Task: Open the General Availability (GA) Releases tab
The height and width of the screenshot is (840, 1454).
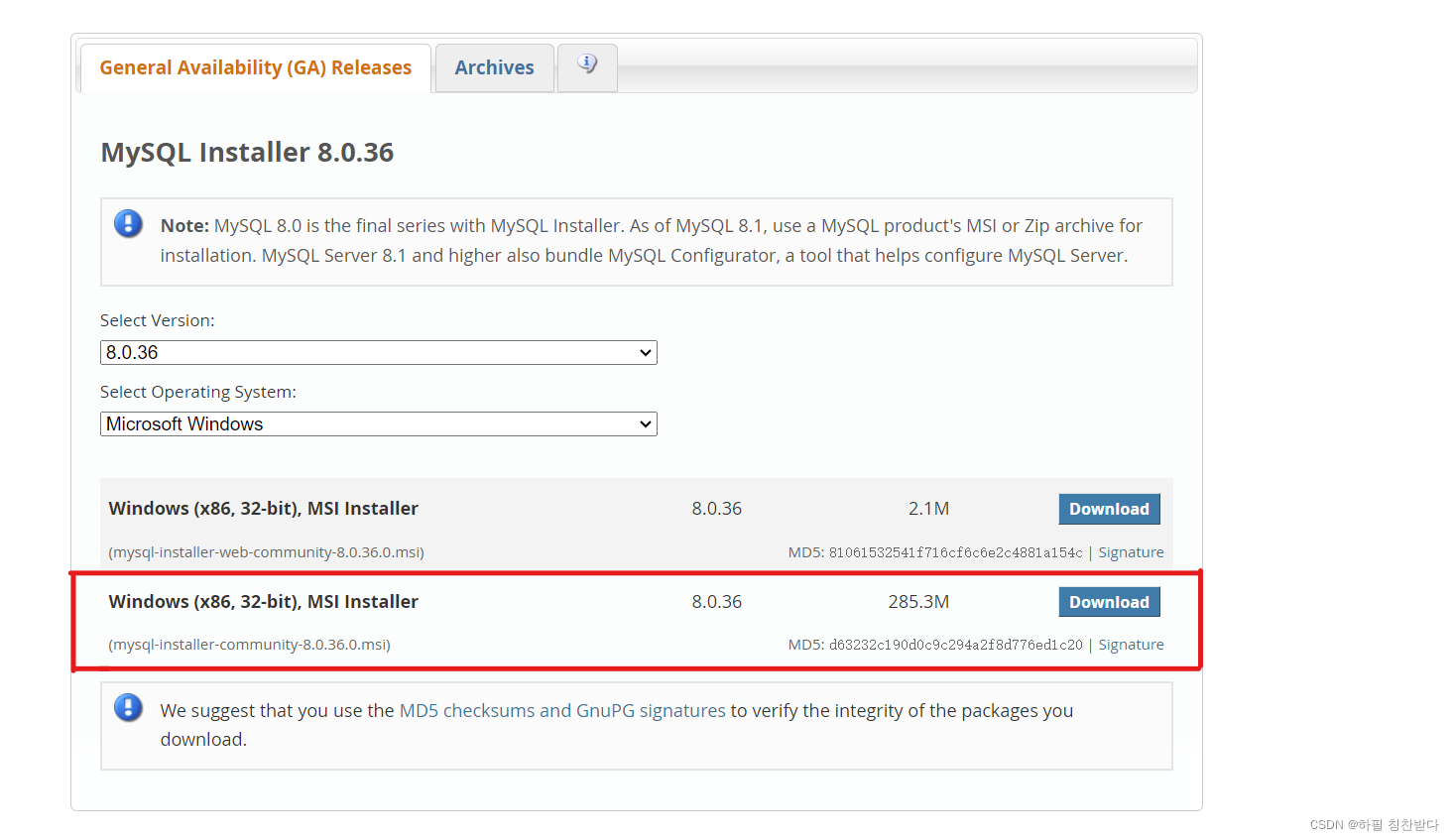Action: [x=256, y=67]
